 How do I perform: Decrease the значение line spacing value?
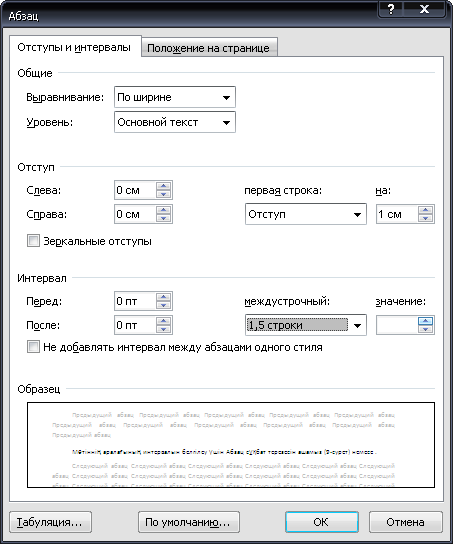click(x=425, y=329)
